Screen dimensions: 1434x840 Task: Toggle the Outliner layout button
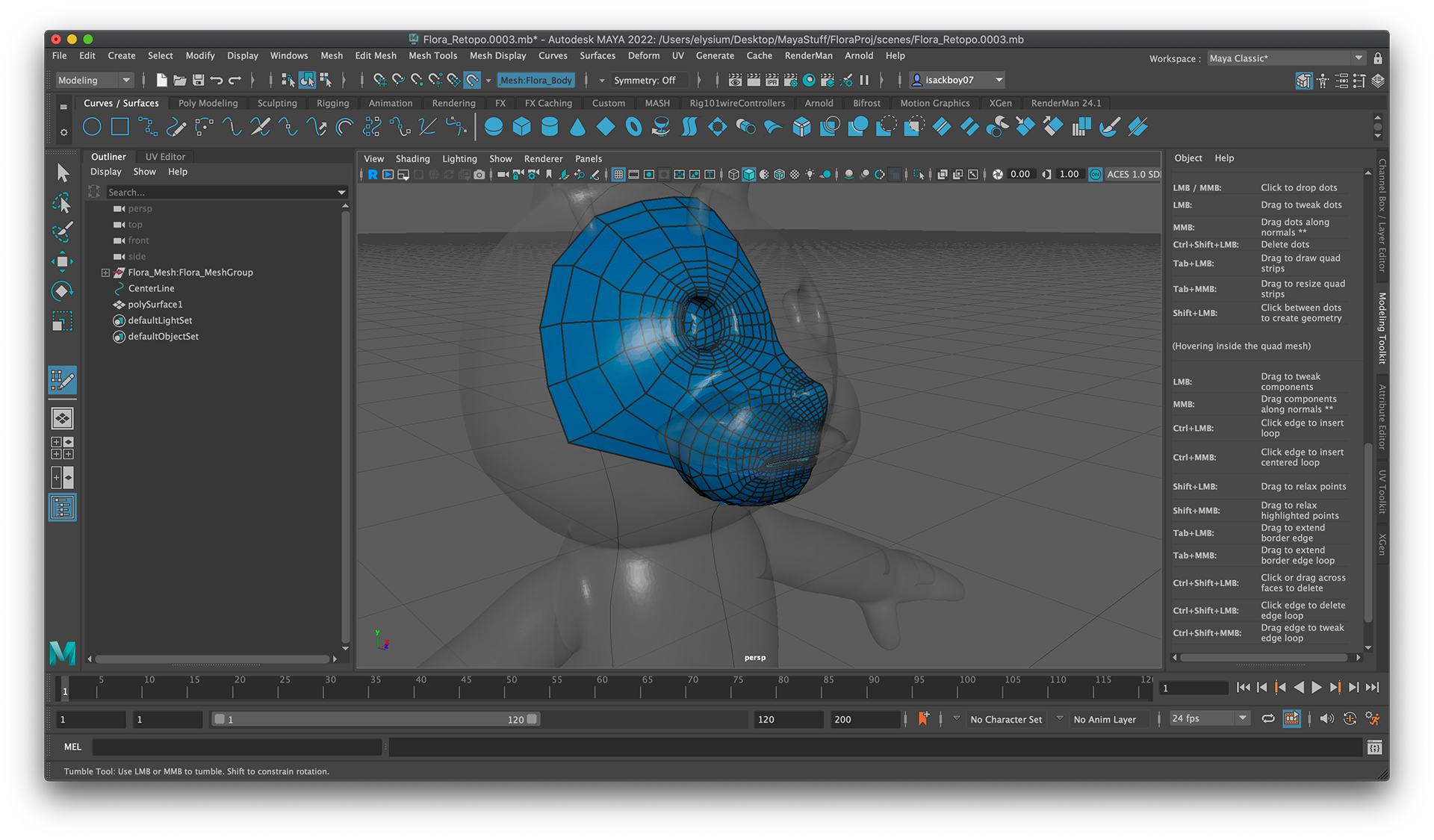tap(63, 508)
